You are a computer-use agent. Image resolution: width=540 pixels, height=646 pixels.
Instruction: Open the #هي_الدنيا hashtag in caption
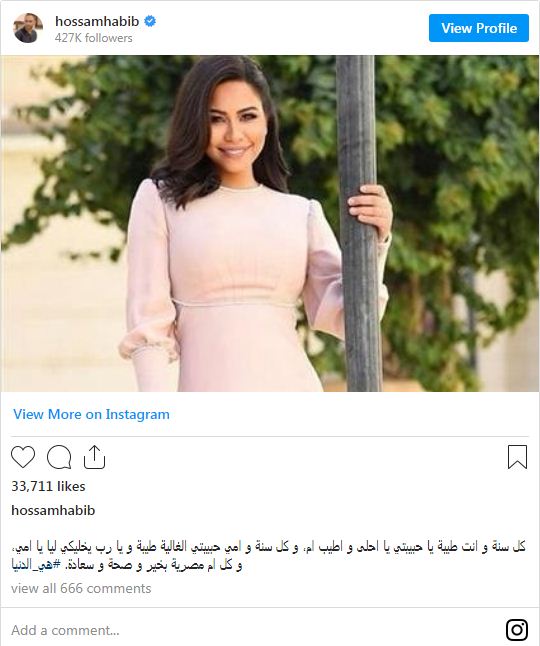(36, 564)
